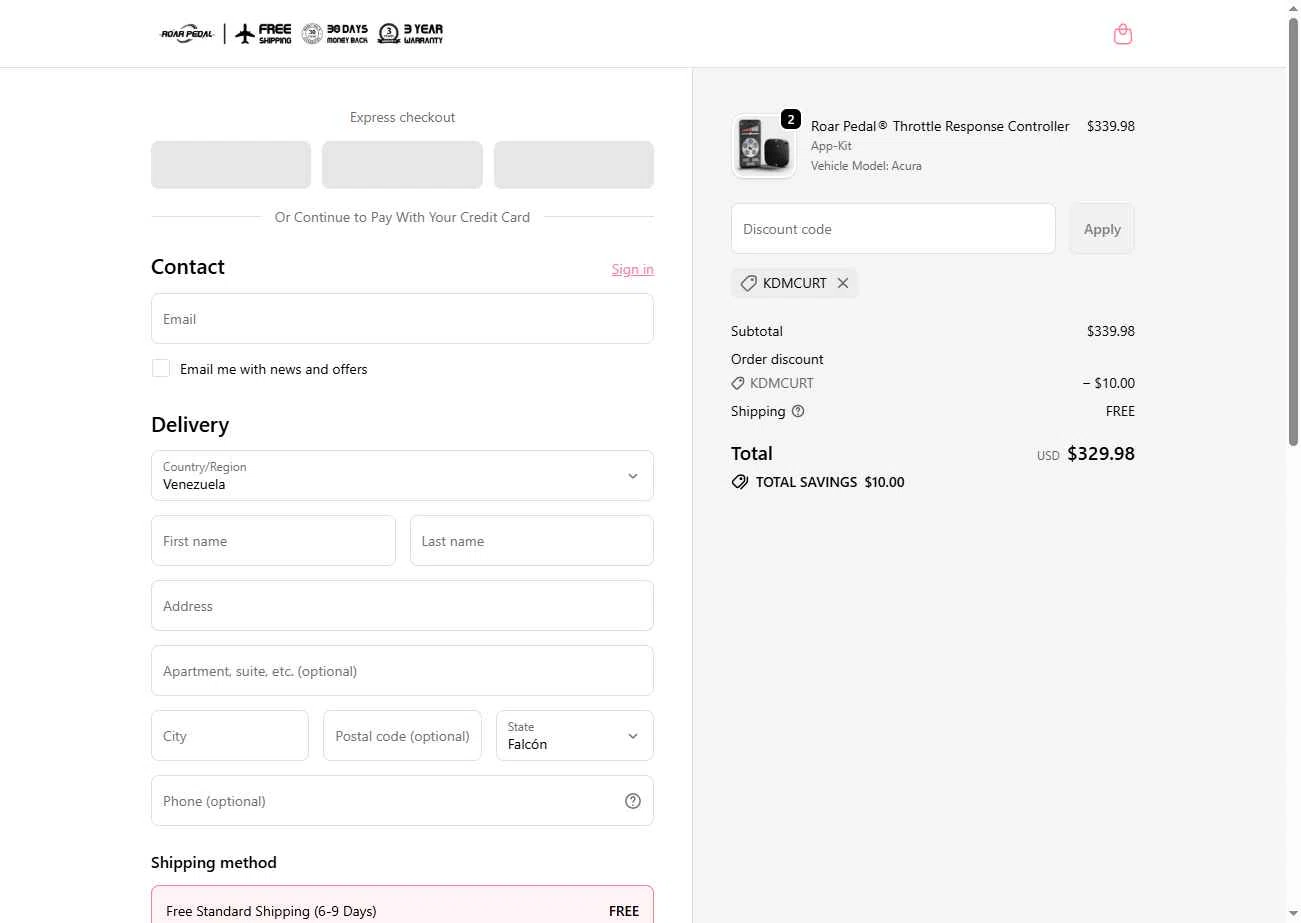Click the third express checkout button

[x=574, y=165]
